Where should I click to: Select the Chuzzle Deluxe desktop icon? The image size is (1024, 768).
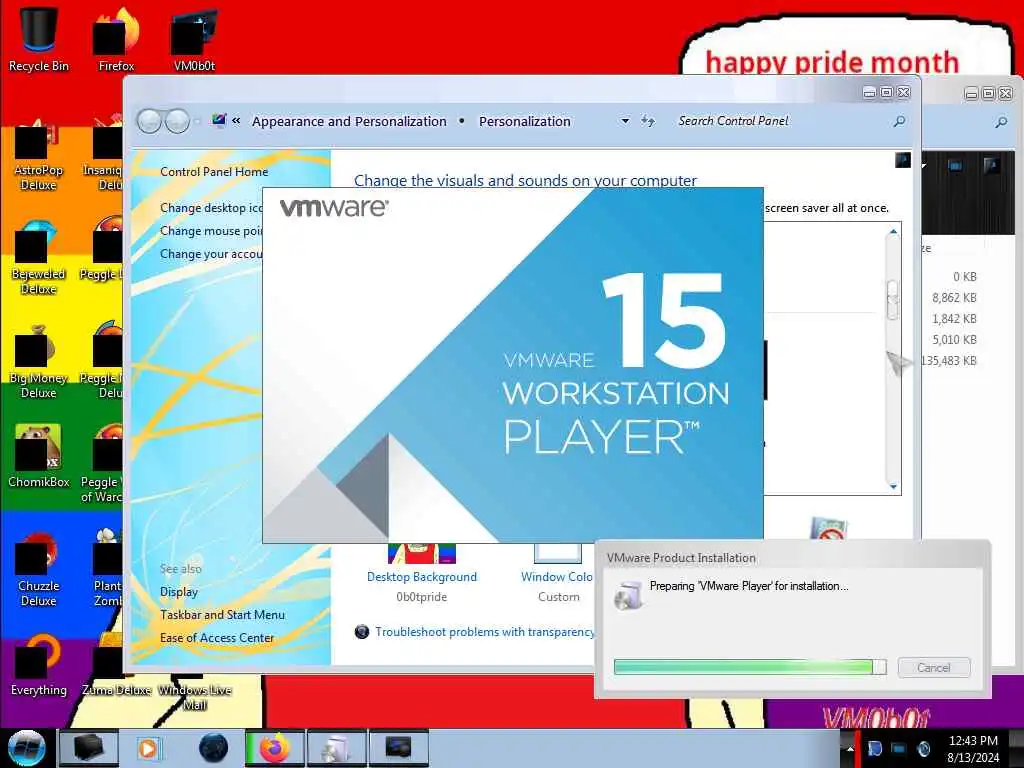(39, 570)
